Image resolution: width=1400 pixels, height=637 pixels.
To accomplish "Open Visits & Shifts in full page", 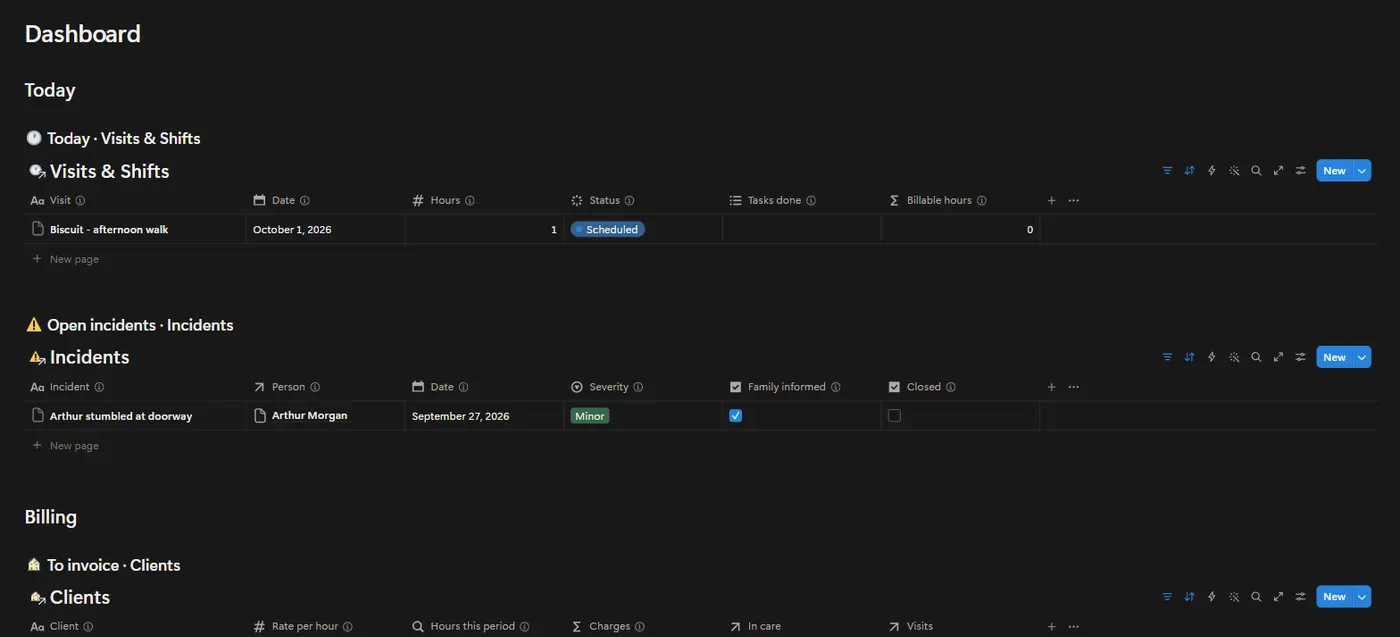I will [x=1278, y=171].
